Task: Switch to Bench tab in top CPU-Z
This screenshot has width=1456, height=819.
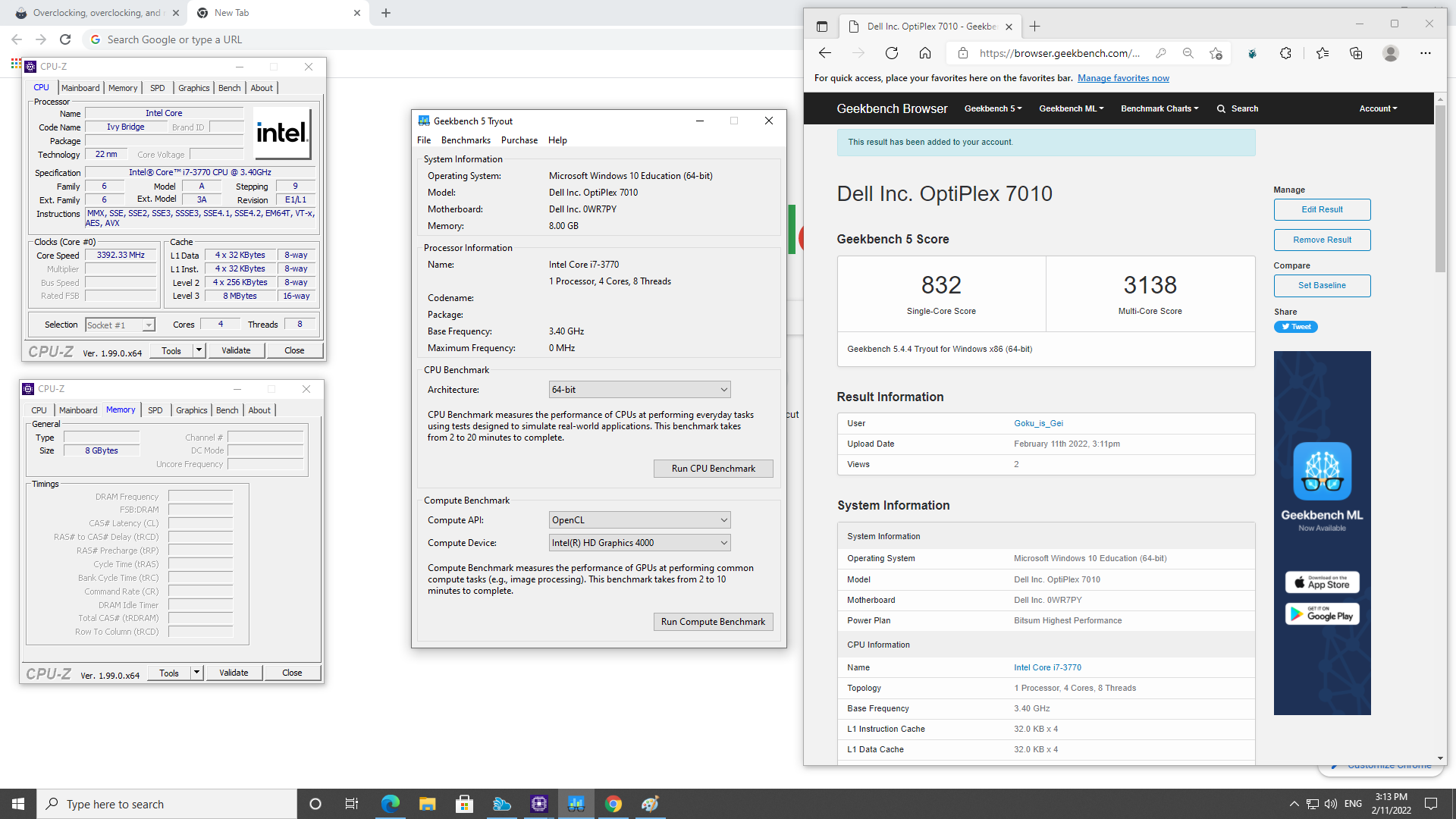Action: coord(229,88)
